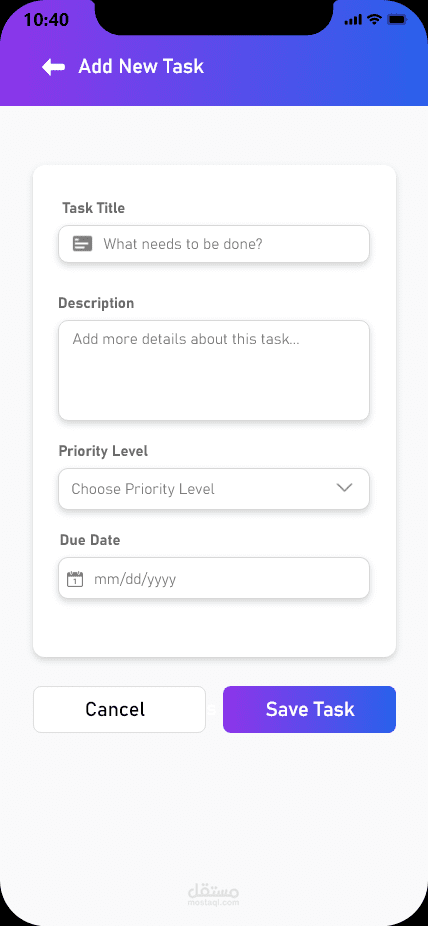
Task: Click the Priority Level label
Action: (103, 451)
